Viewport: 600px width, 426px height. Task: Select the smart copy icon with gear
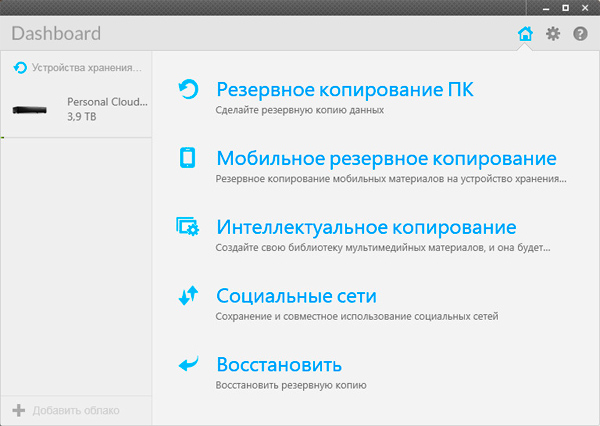point(188,227)
